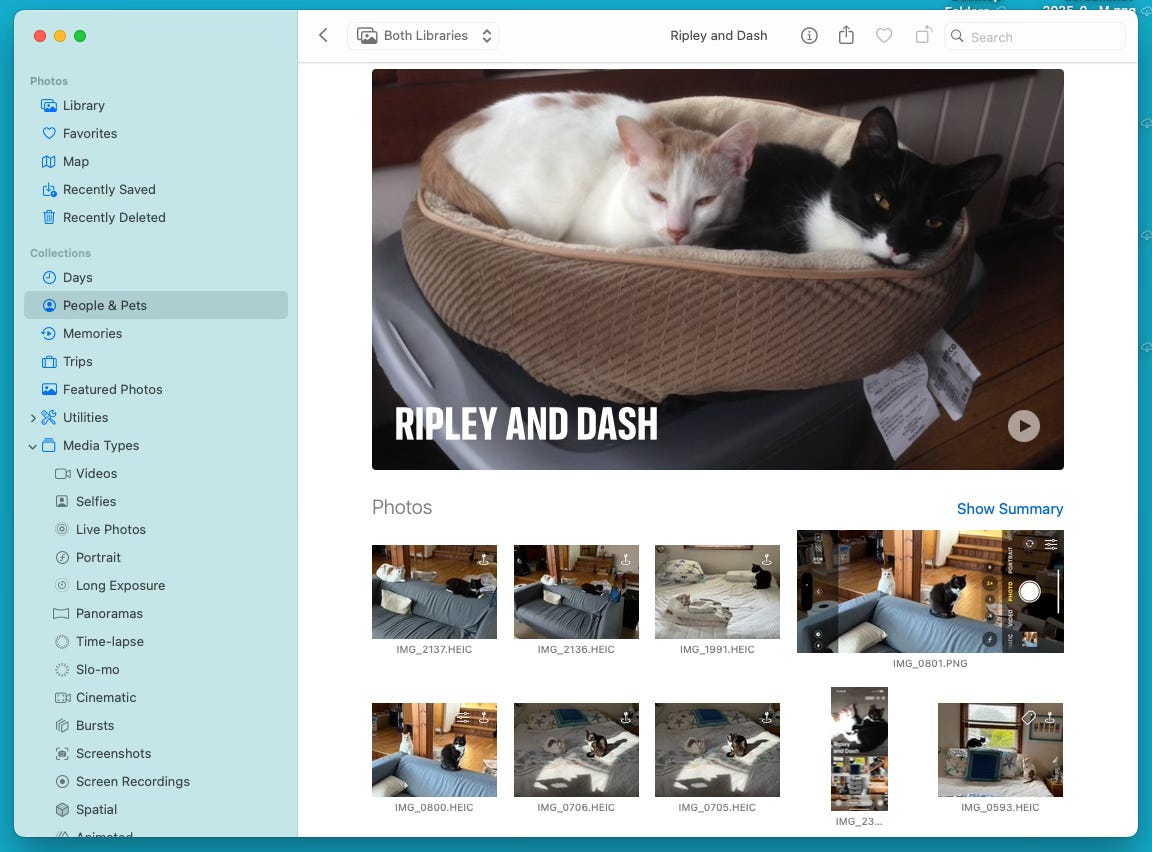Click the Memories icon in the sidebar
The width and height of the screenshot is (1152, 852).
49,333
